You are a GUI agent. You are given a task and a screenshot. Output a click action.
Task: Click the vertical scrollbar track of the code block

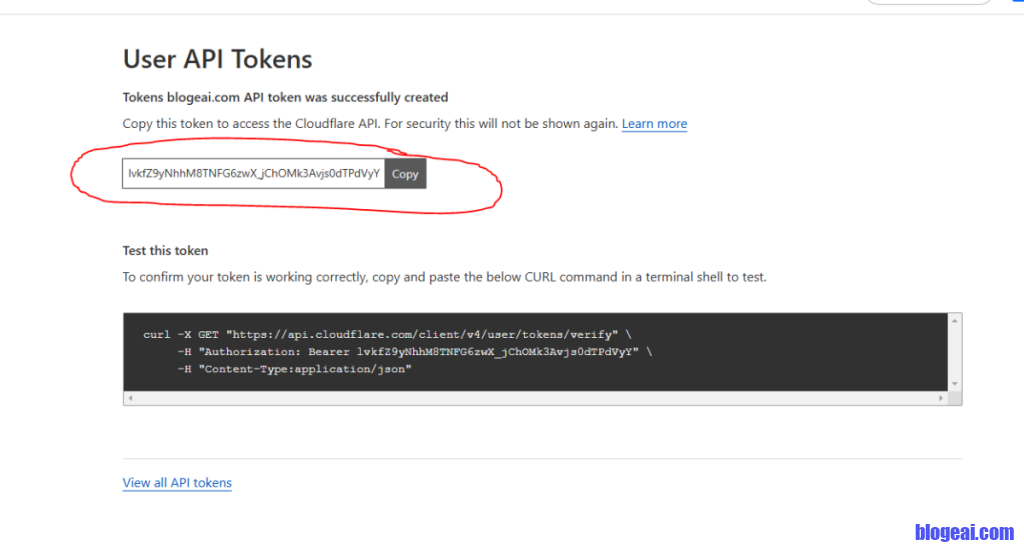955,352
